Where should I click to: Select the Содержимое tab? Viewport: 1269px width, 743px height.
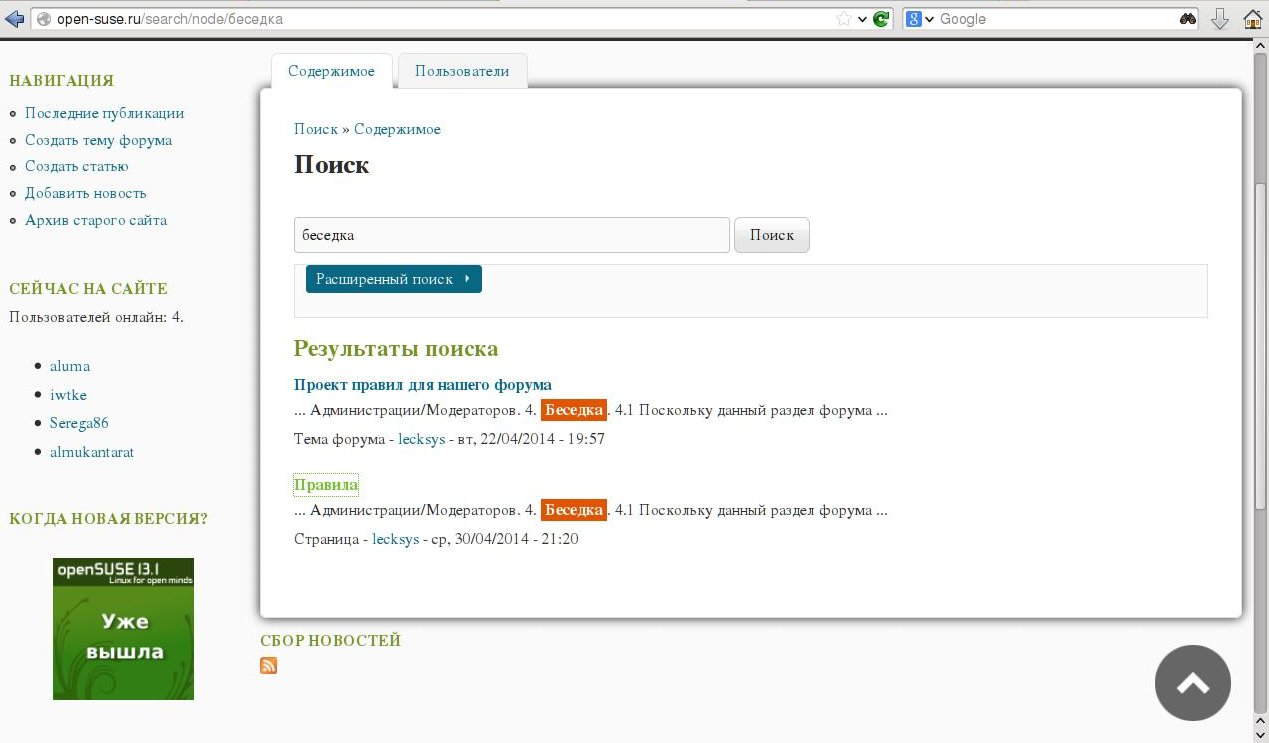pos(331,71)
